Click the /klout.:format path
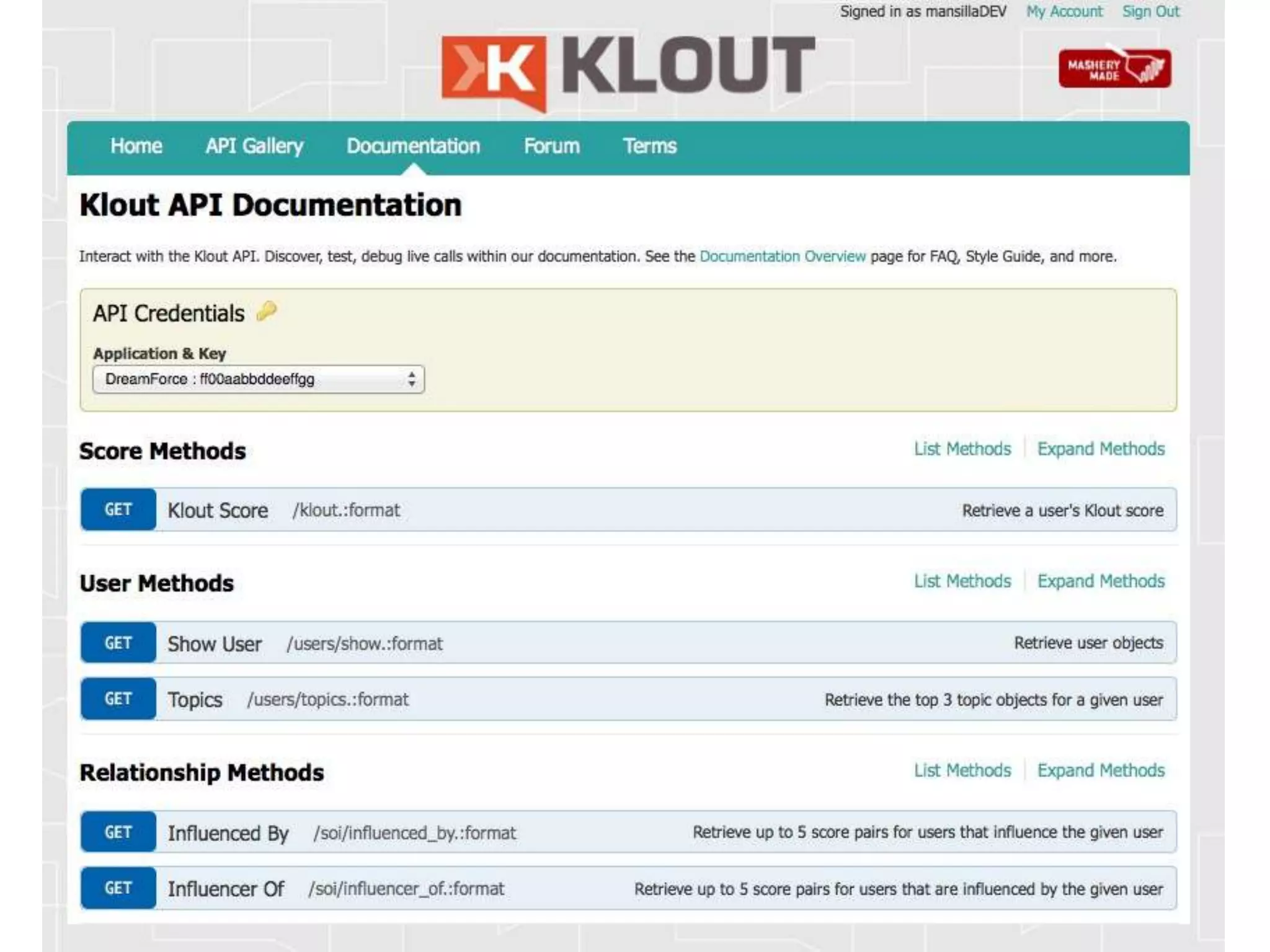The height and width of the screenshot is (952, 1270). [346, 510]
